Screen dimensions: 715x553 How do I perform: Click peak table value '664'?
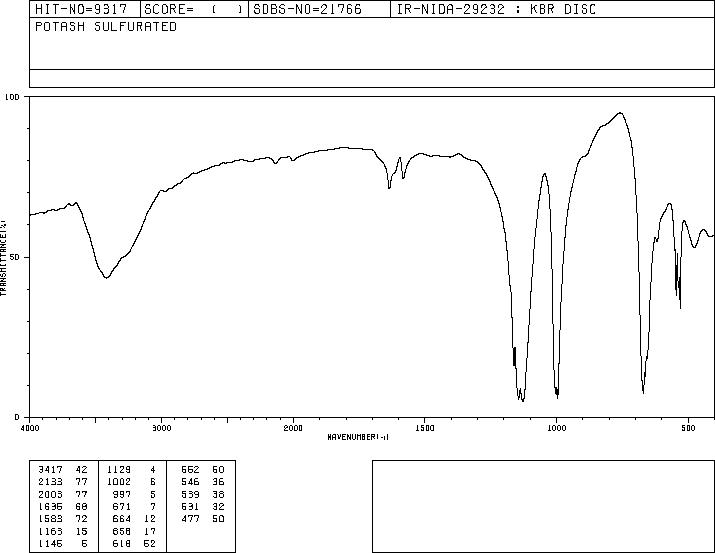(x=122, y=519)
